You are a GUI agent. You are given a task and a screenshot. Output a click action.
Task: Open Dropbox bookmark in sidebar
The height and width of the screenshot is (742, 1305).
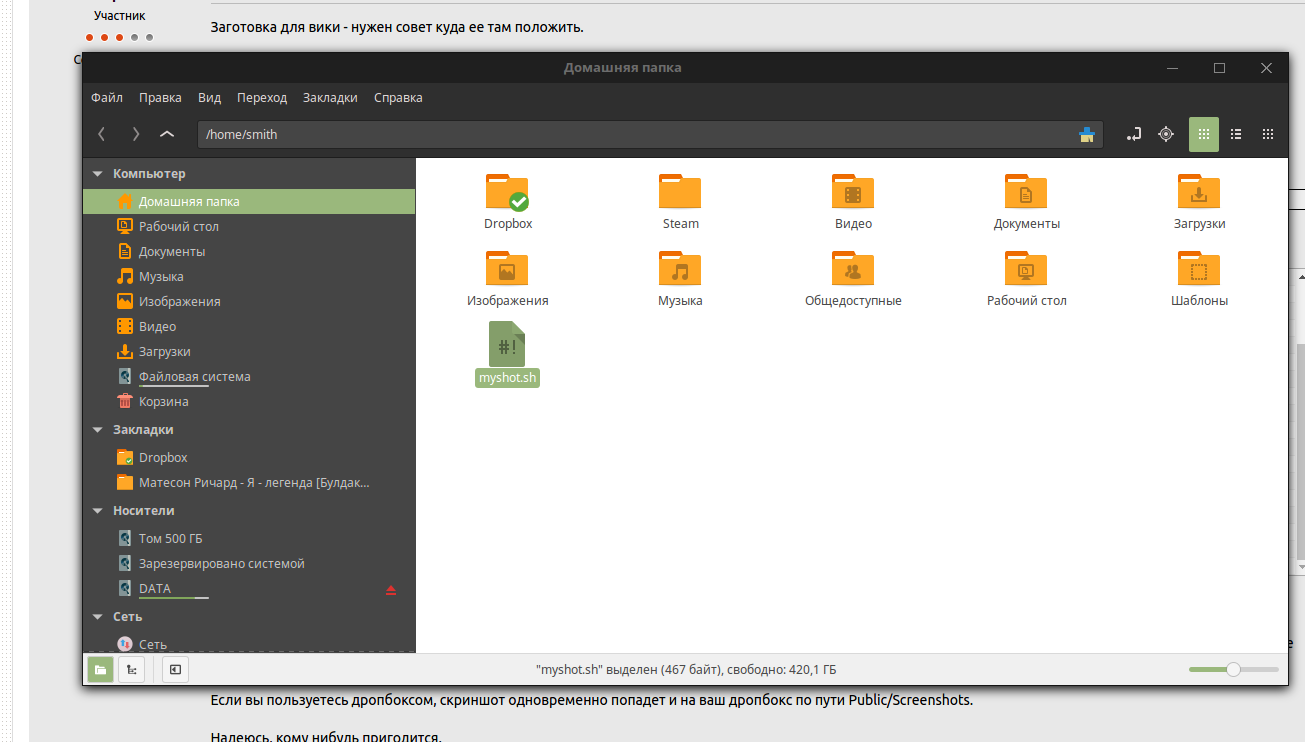pos(249,457)
